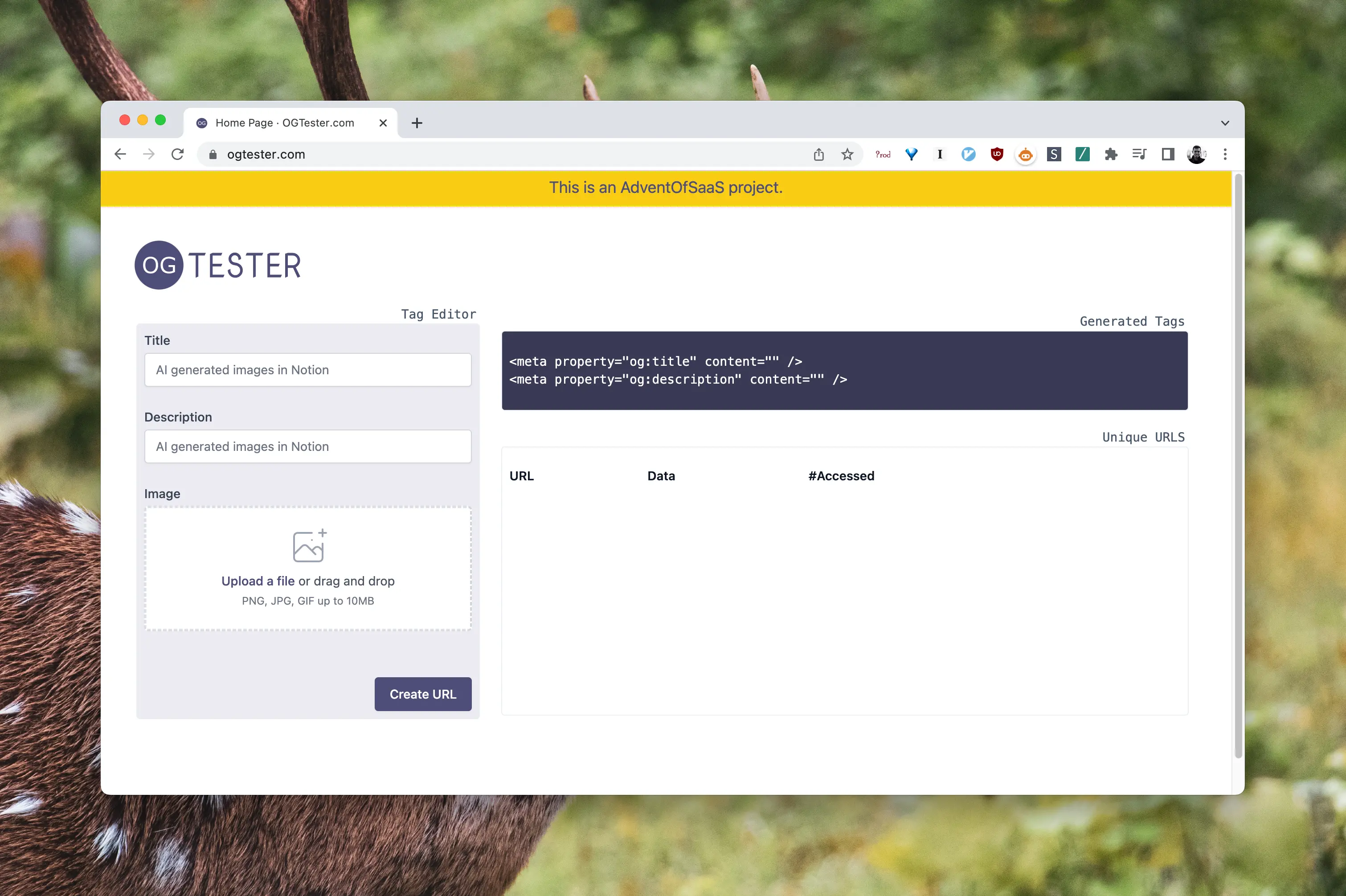
Task: Bookmark this page with the star icon
Action: click(x=847, y=154)
